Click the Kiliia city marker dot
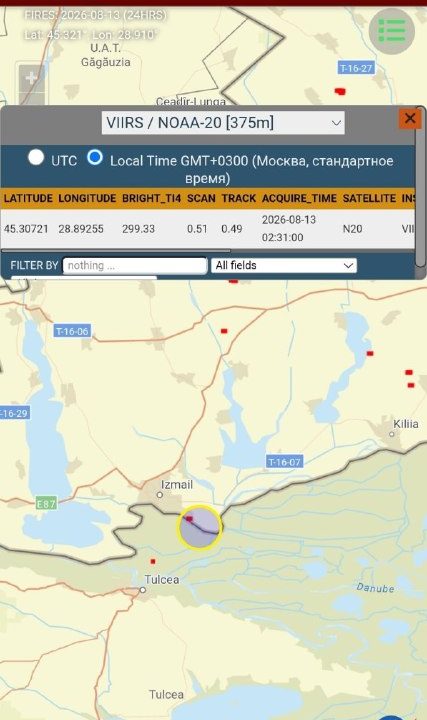427x720 pixels. [392, 433]
